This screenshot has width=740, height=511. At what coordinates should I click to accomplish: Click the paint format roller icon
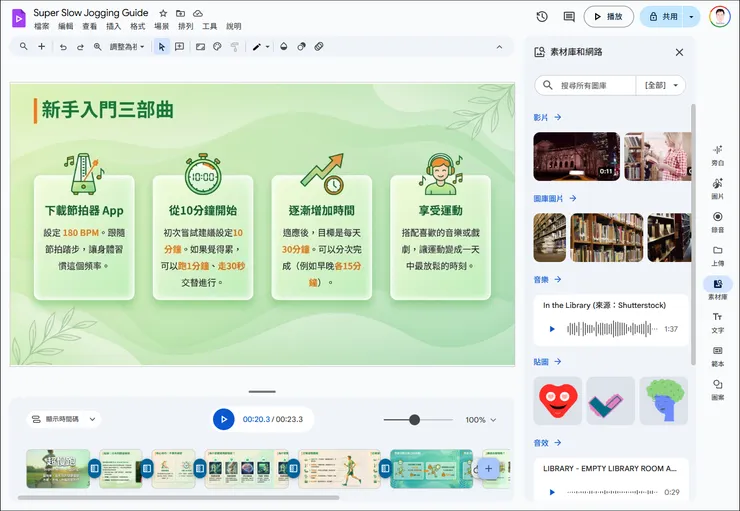235,47
